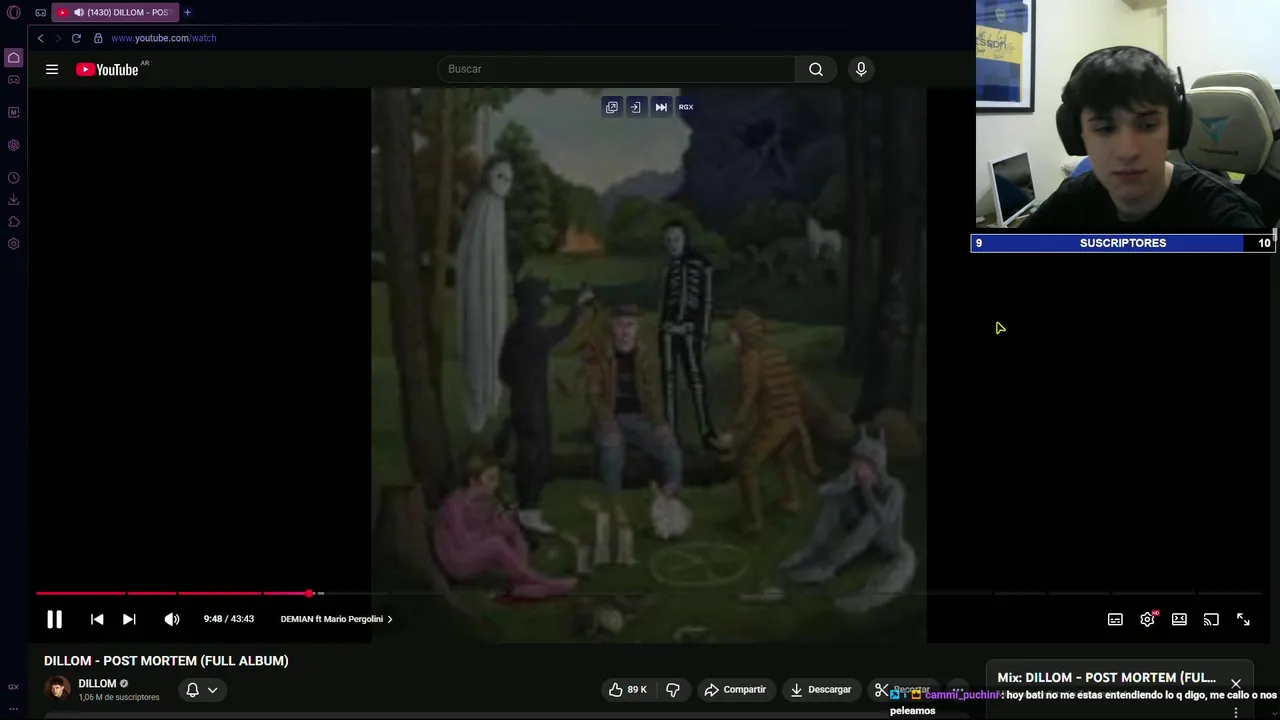Screen dimensions: 1280x720
Task: Open the game controller icon in sidebar
Action: coord(14,80)
